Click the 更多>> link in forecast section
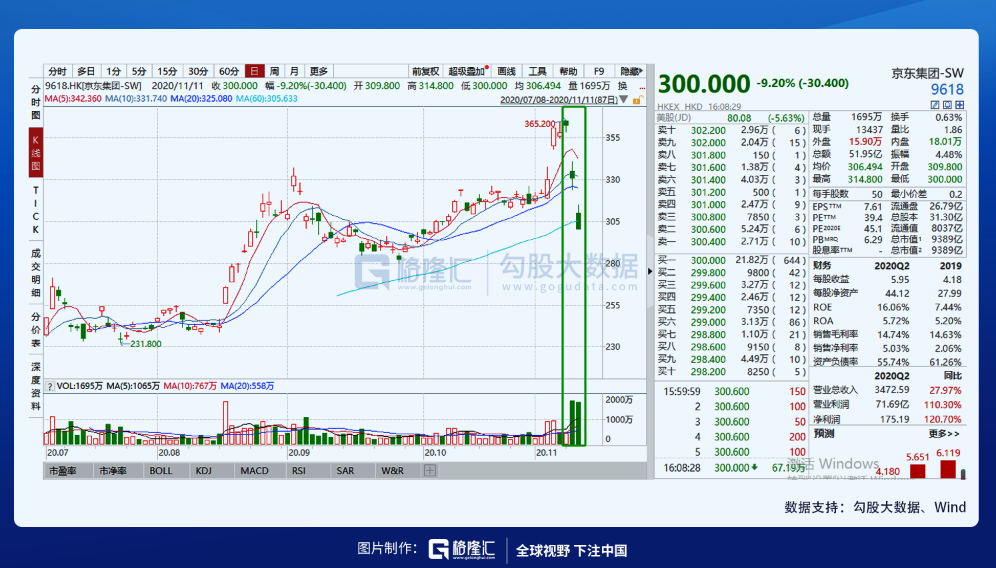This screenshot has height=568, width=996. coord(944,434)
